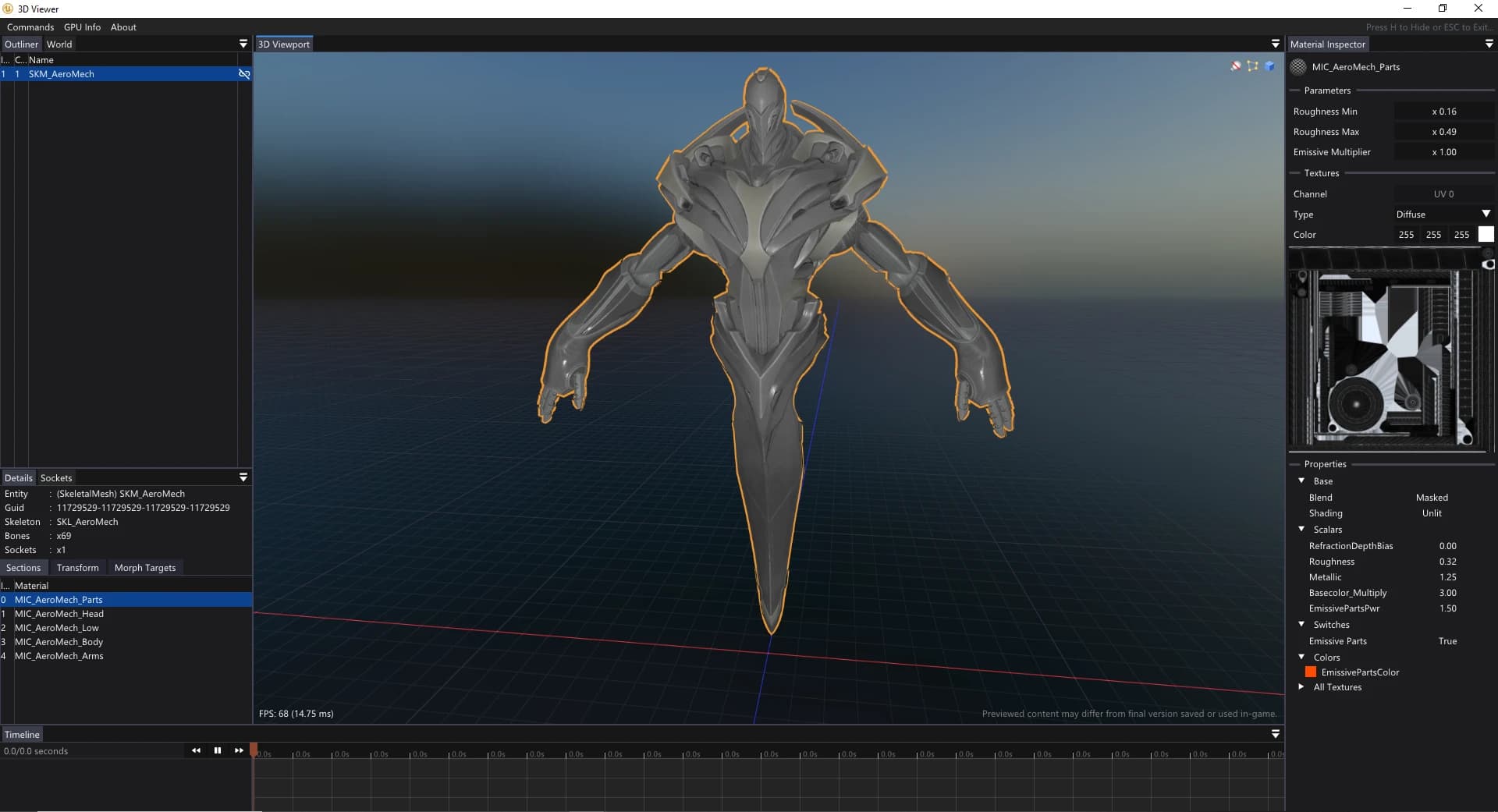1498x812 pixels.
Task: Click the Material column header in Sections
Action: (31, 586)
